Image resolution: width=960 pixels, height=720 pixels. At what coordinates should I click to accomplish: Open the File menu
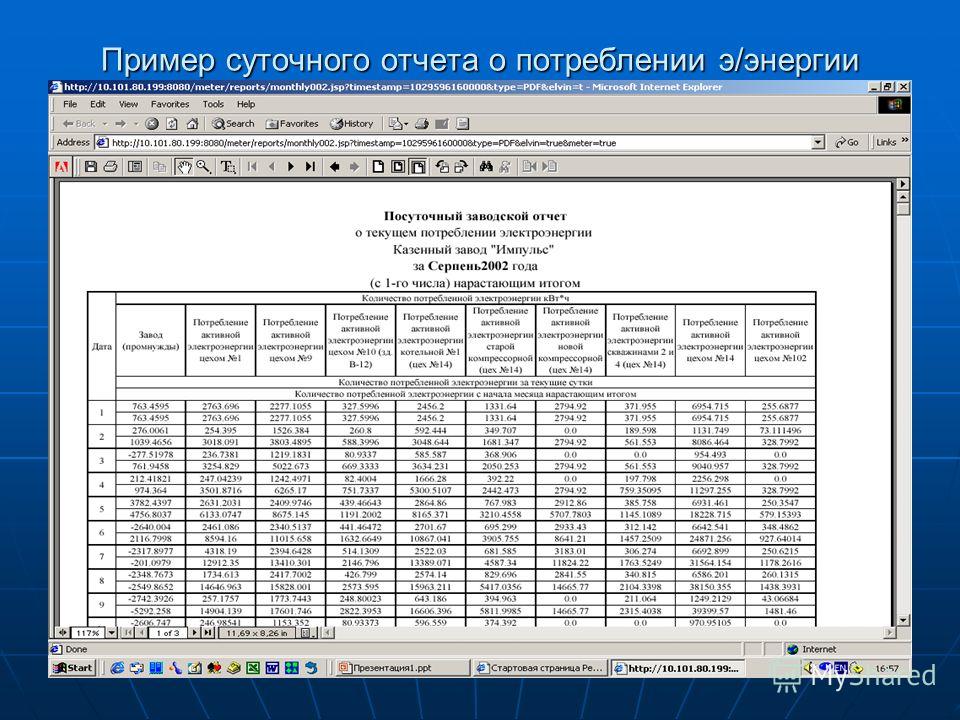pos(70,104)
